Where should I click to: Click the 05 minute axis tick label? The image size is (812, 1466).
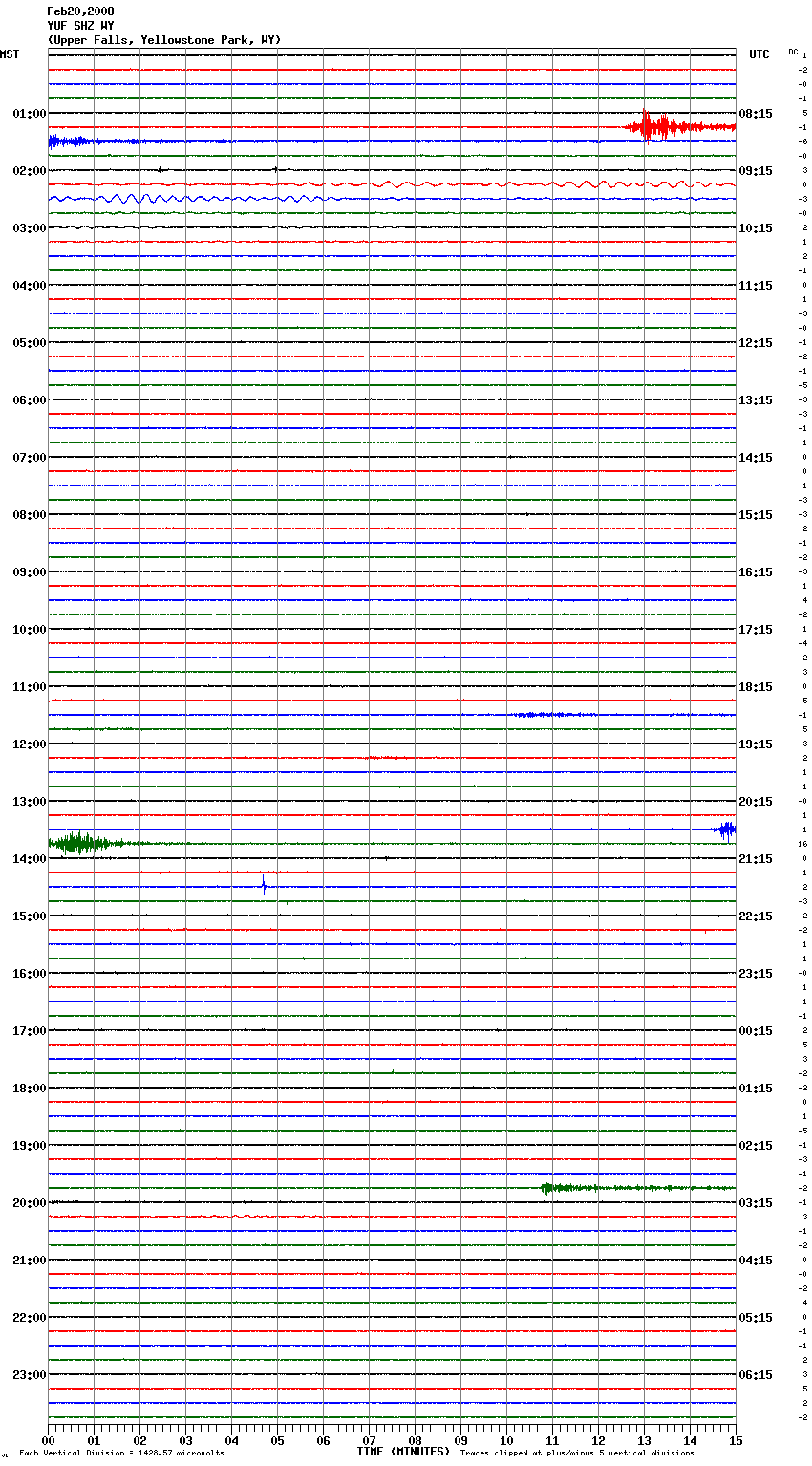[278, 1440]
